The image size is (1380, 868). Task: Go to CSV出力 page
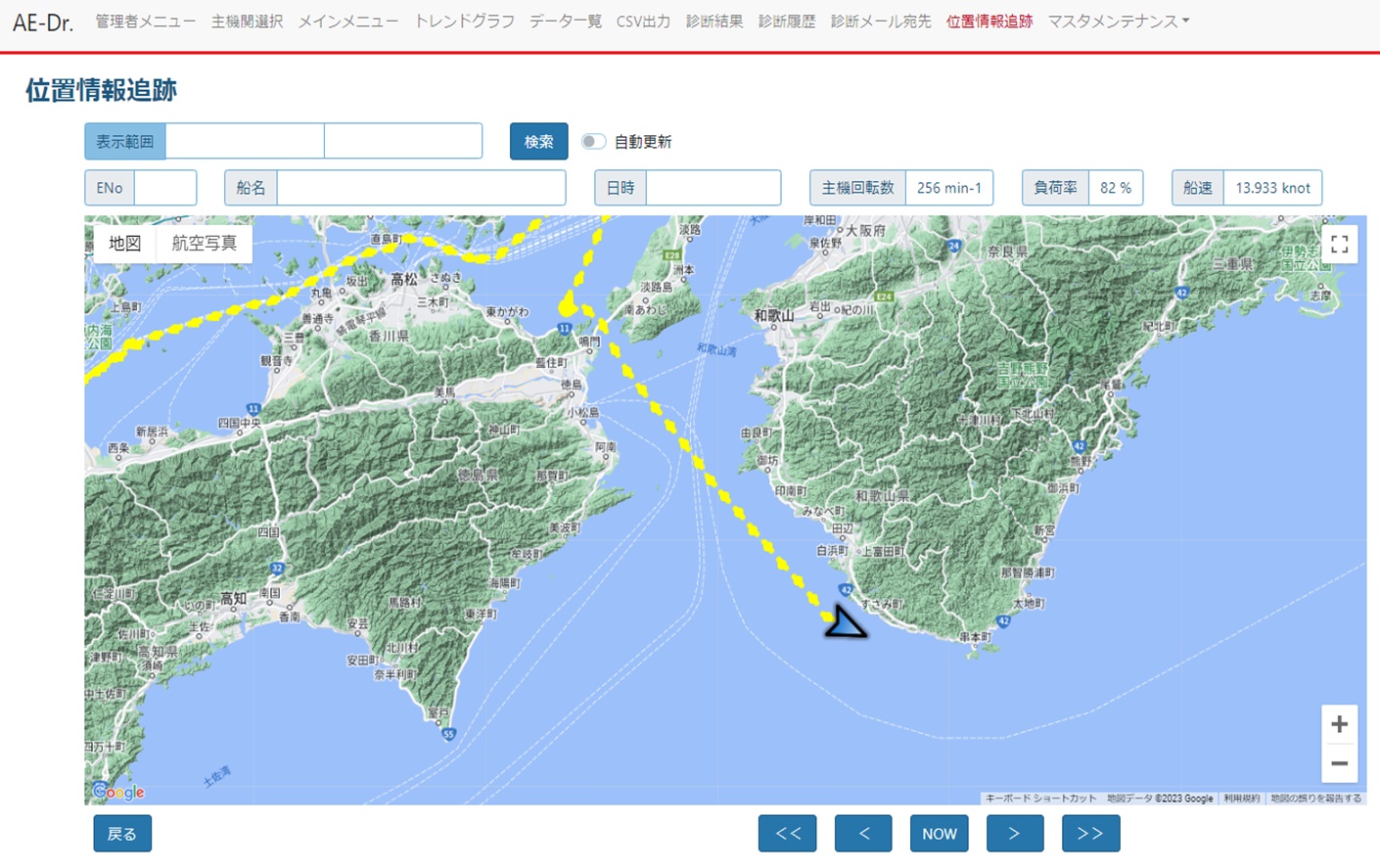643,22
